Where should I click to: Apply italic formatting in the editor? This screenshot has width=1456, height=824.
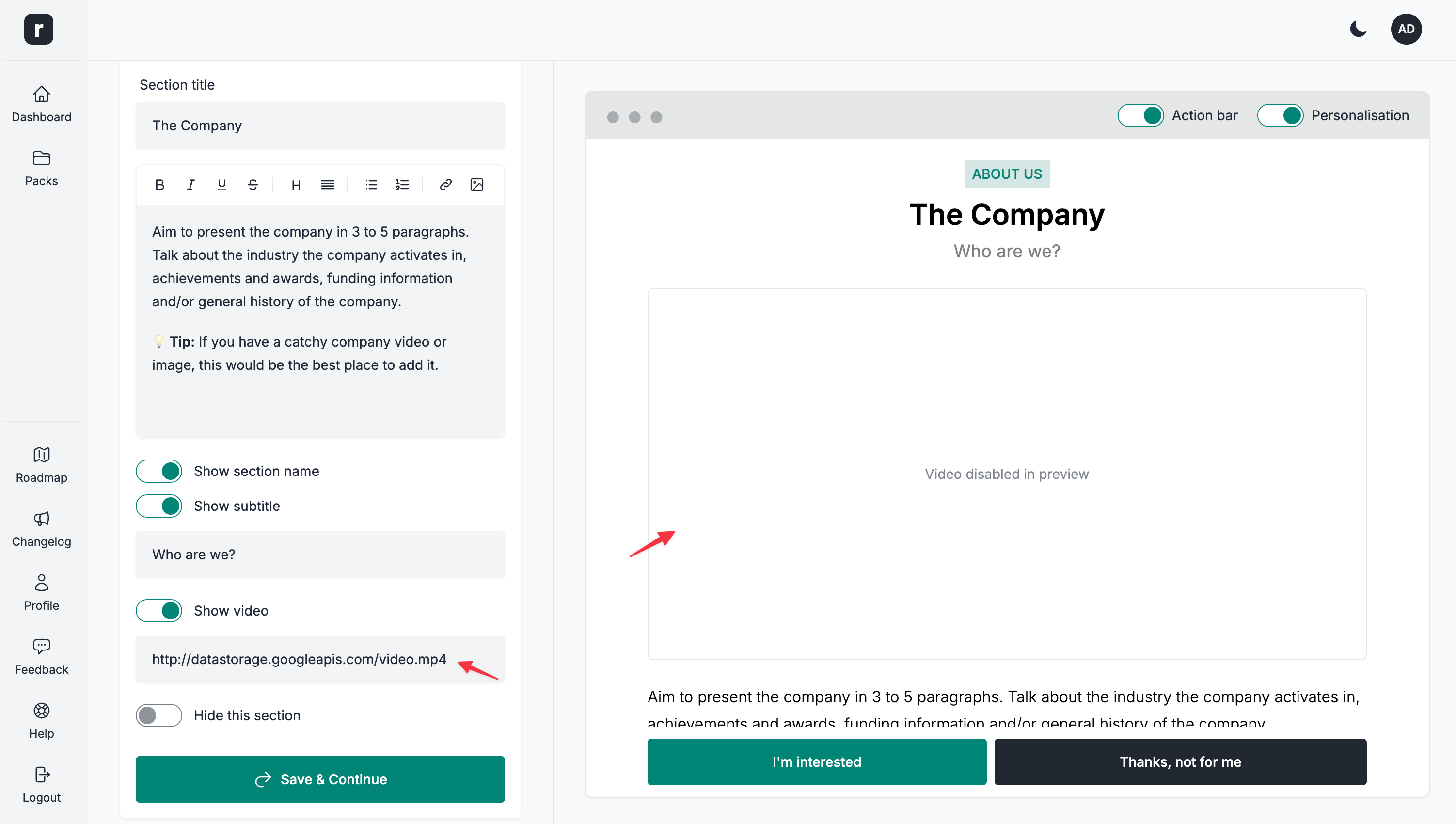[190, 185]
